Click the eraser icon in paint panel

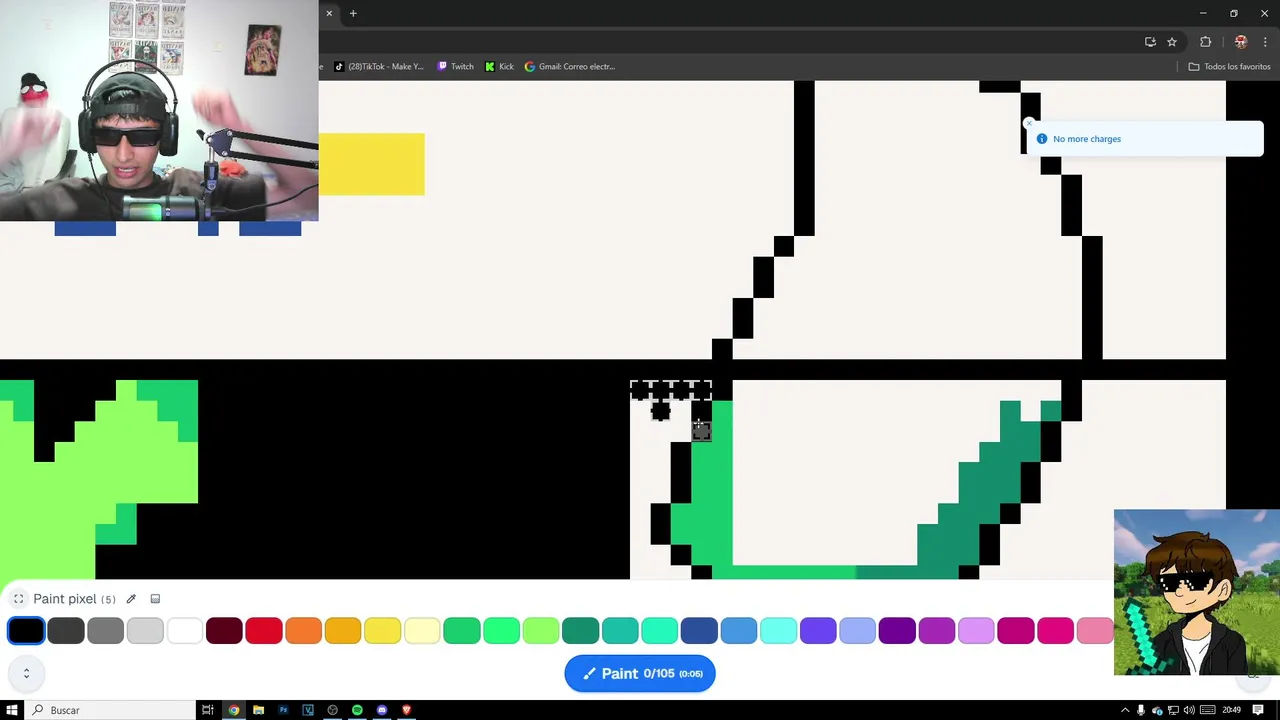[155, 599]
